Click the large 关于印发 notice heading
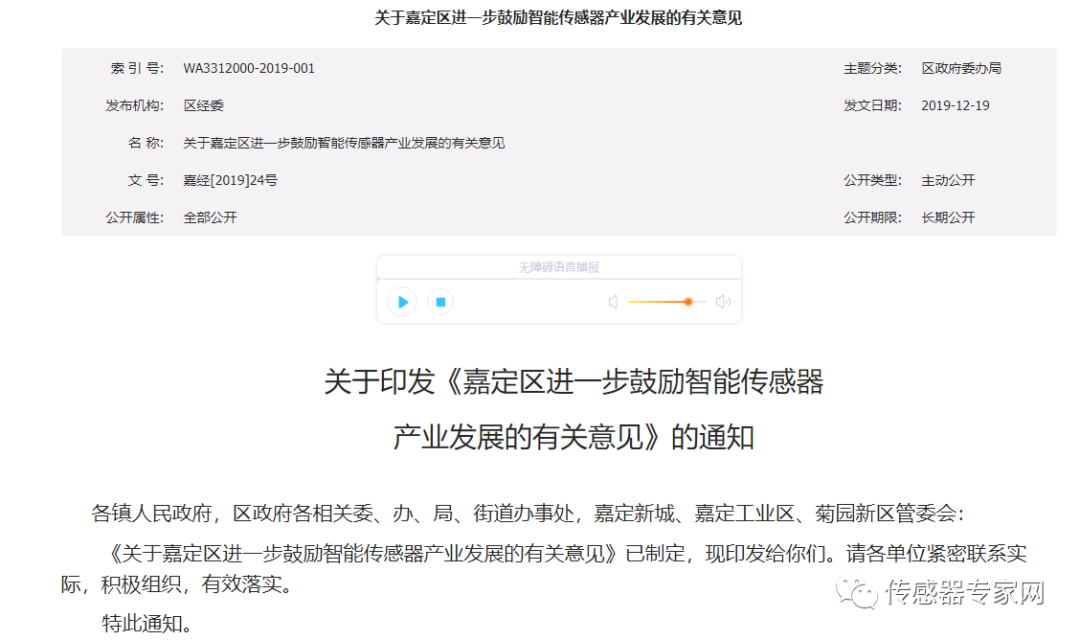 573,382
